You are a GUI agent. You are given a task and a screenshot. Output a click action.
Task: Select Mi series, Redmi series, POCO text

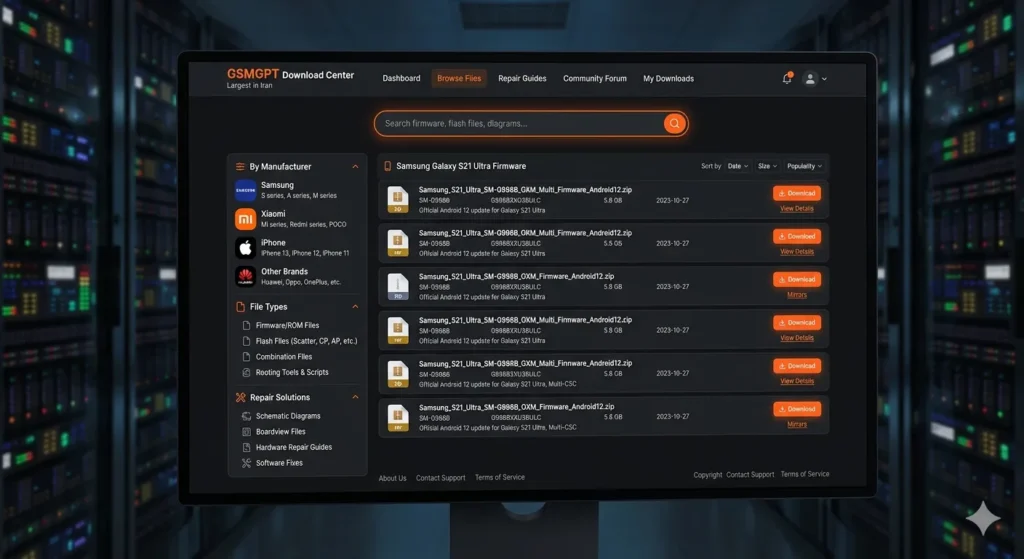click(304, 224)
